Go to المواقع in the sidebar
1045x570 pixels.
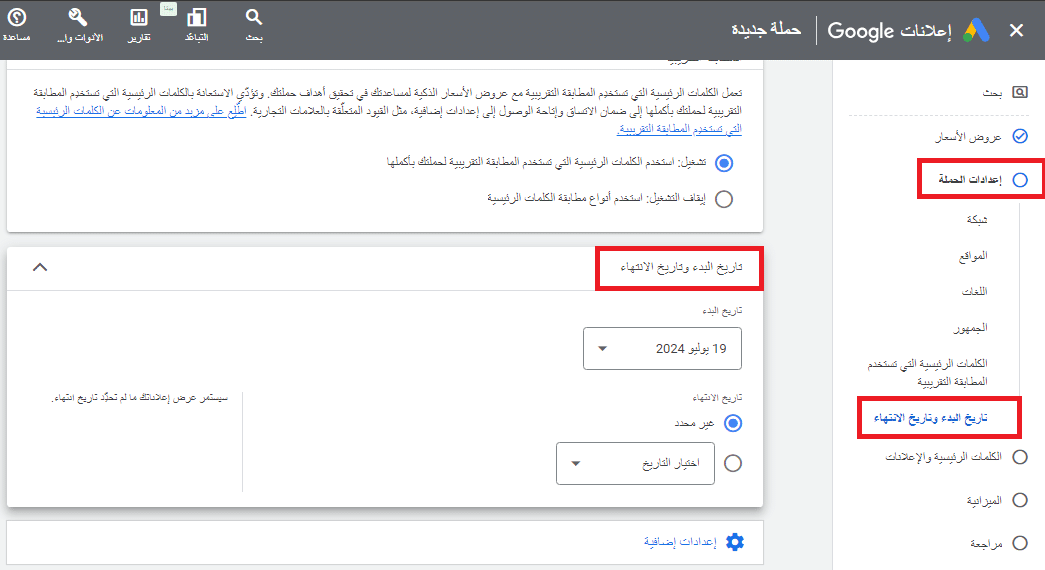click(973, 255)
